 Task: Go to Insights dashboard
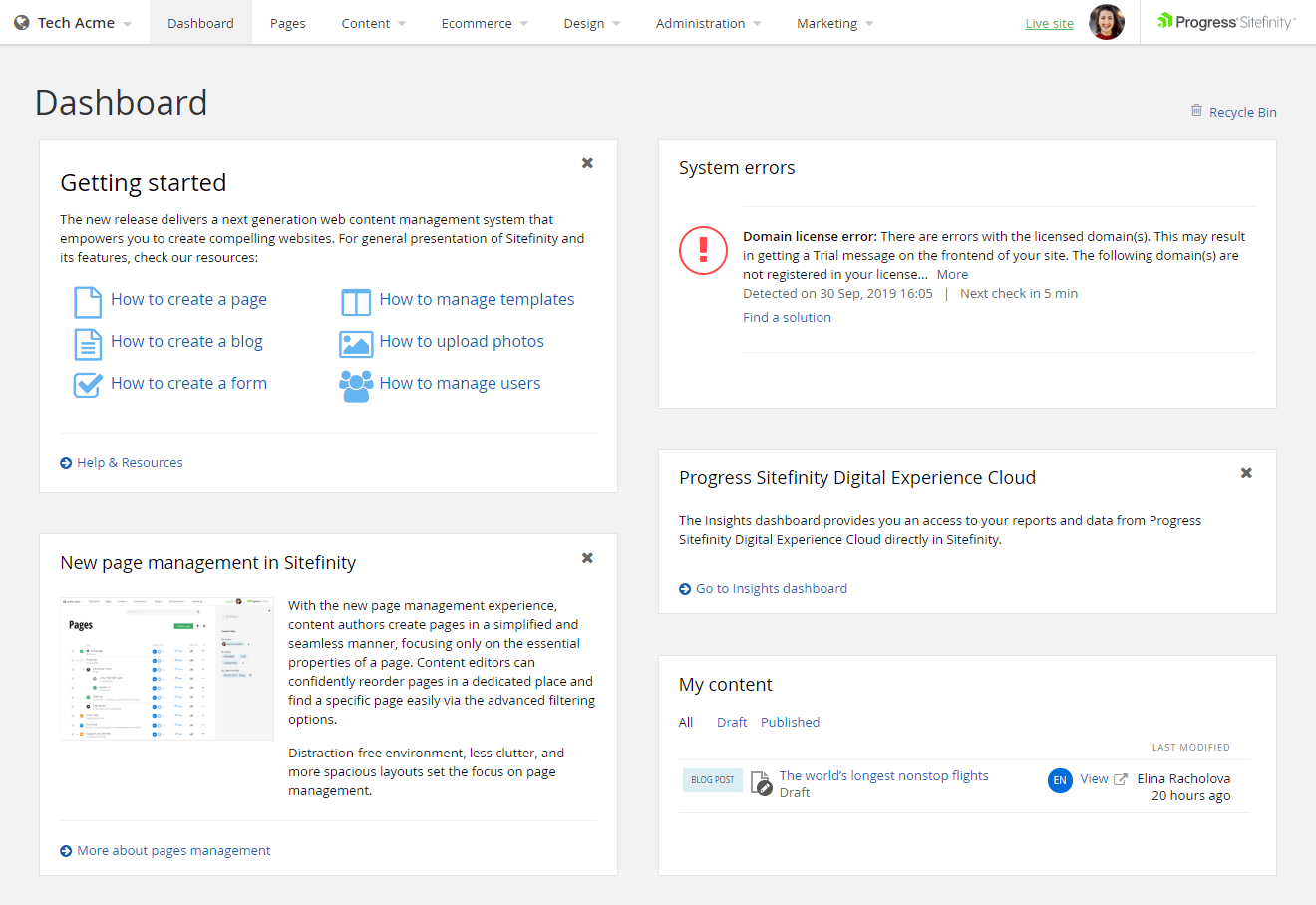(x=771, y=588)
